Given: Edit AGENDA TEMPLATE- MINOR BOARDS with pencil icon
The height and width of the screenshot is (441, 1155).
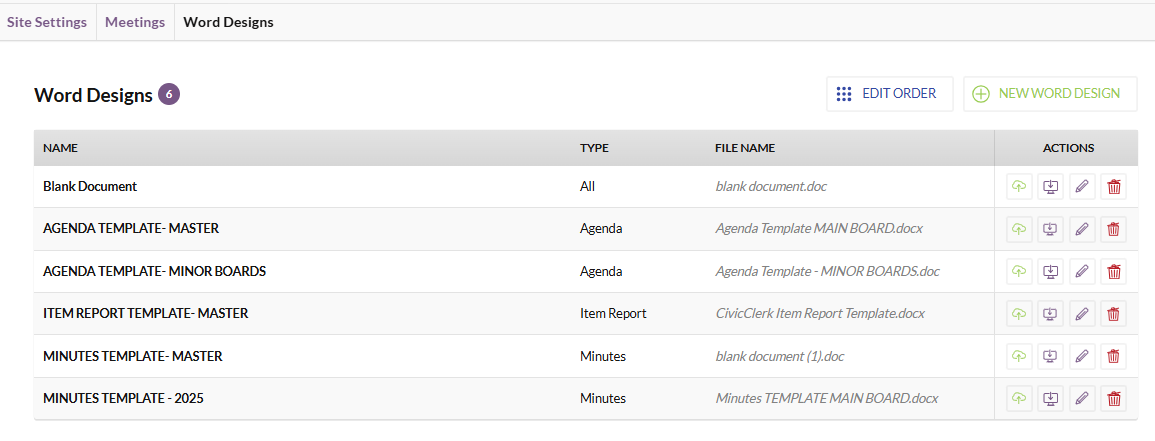Looking at the screenshot, I should (1081, 272).
